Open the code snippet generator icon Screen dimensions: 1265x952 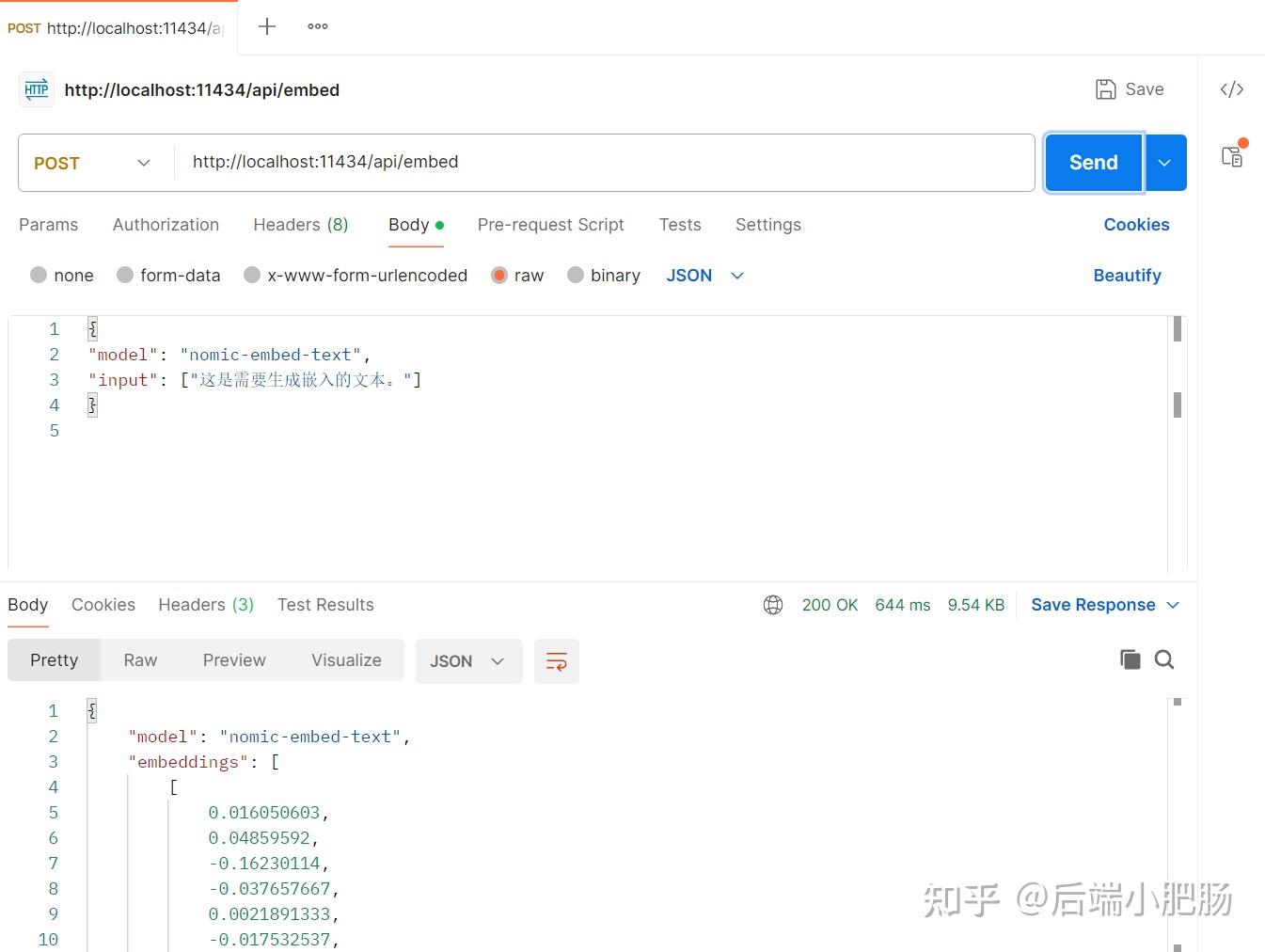point(1232,89)
